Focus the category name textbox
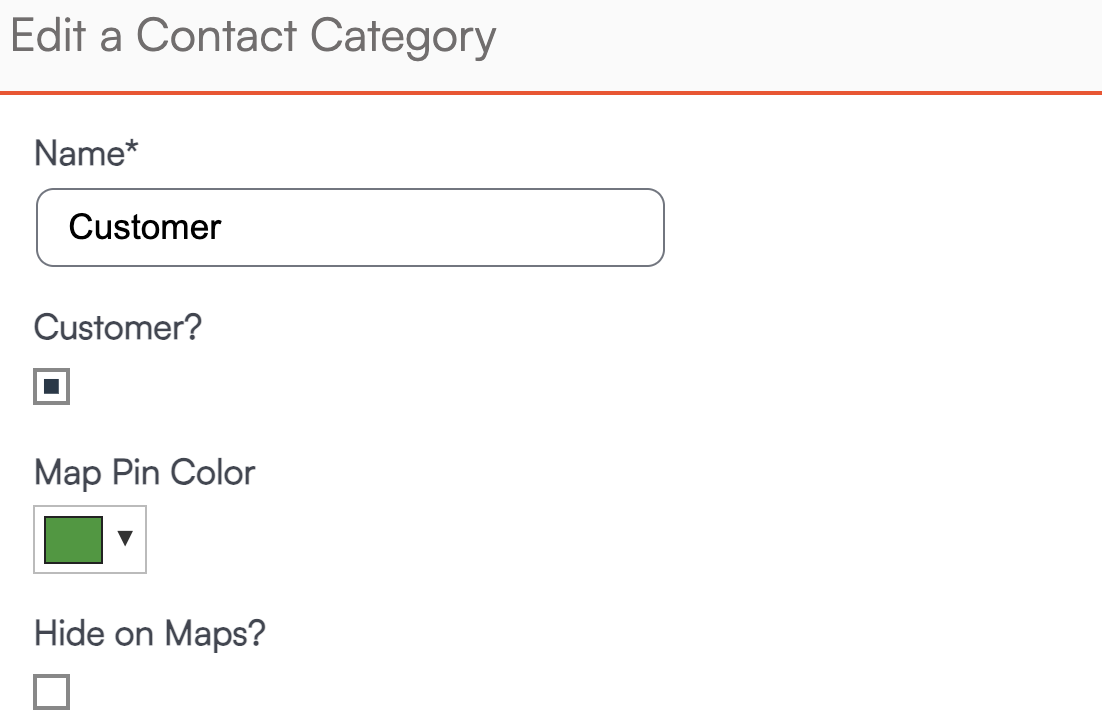Image resolution: width=1102 pixels, height=724 pixels. point(350,228)
